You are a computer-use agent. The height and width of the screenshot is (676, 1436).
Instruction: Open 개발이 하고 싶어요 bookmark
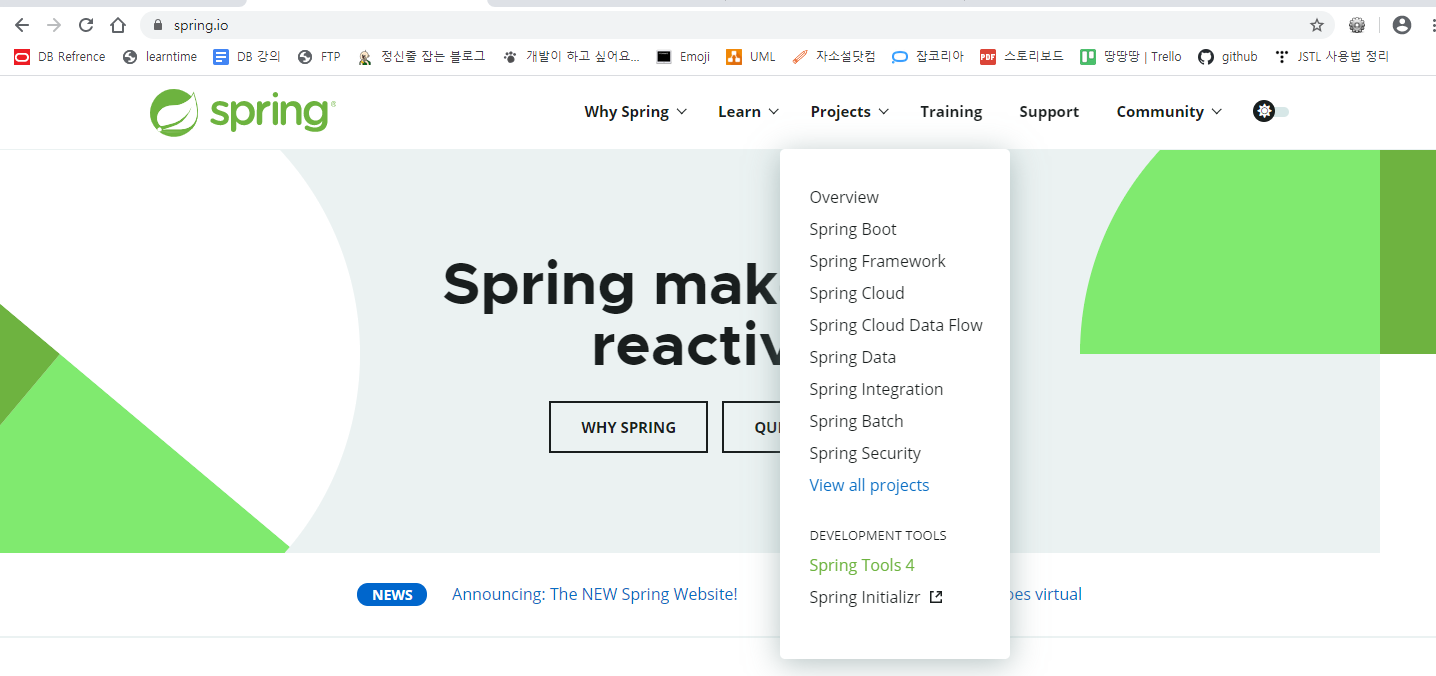click(571, 57)
